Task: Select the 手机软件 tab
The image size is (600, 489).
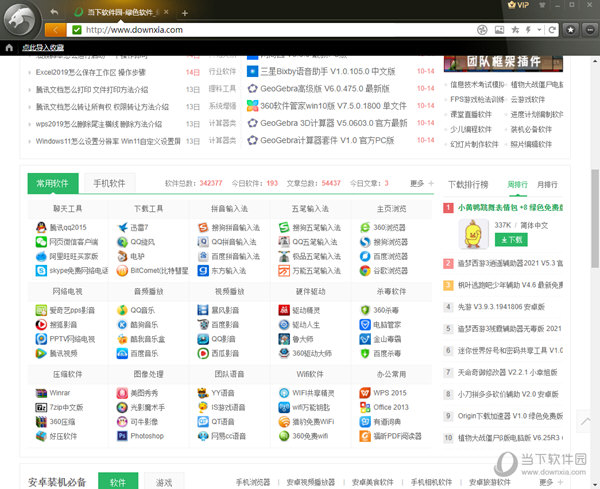Action: pos(109,183)
